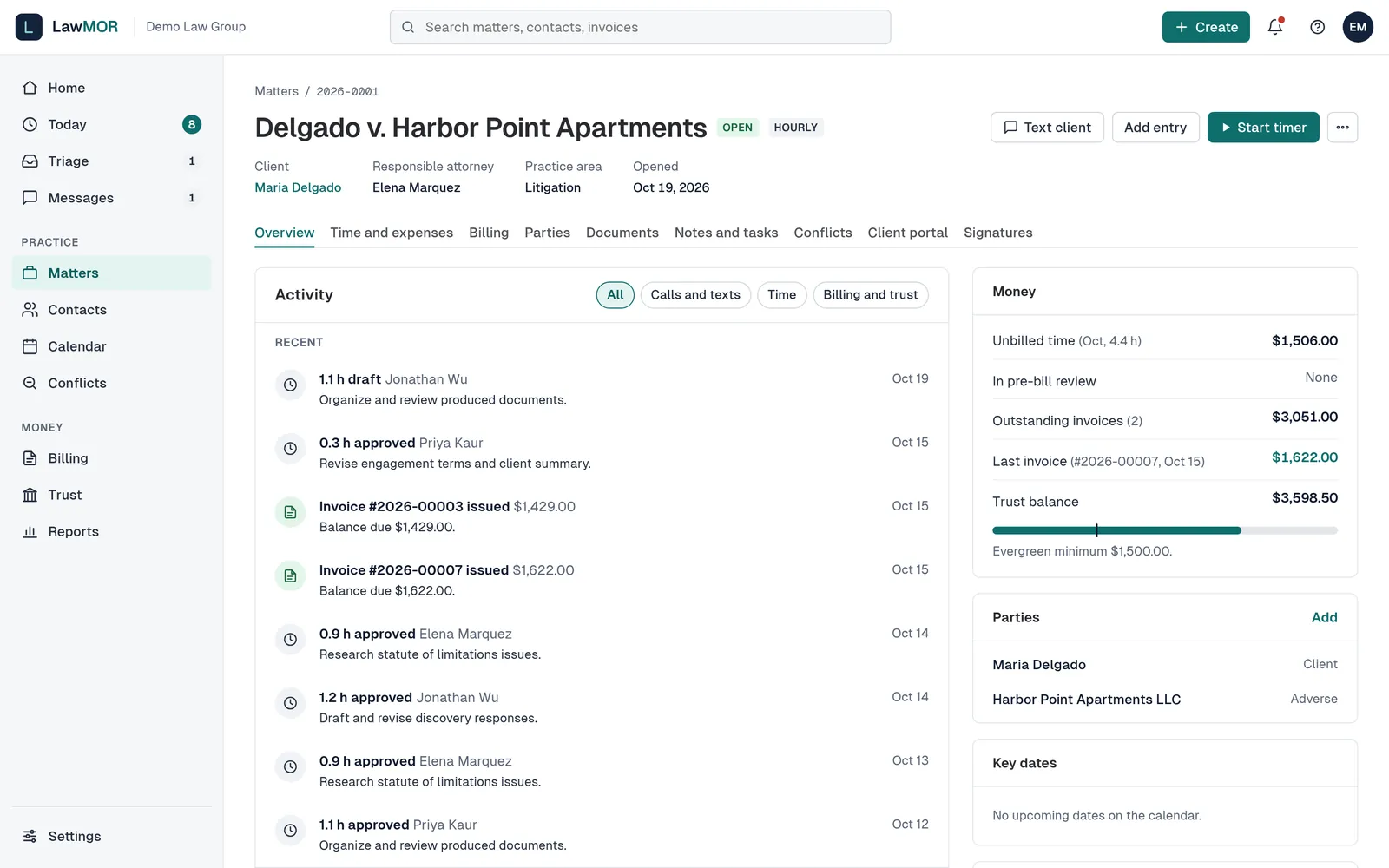Open Reports in the sidebar
Image resolution: width=1389 pixels, height=868 pixels.
coord(111,531)
